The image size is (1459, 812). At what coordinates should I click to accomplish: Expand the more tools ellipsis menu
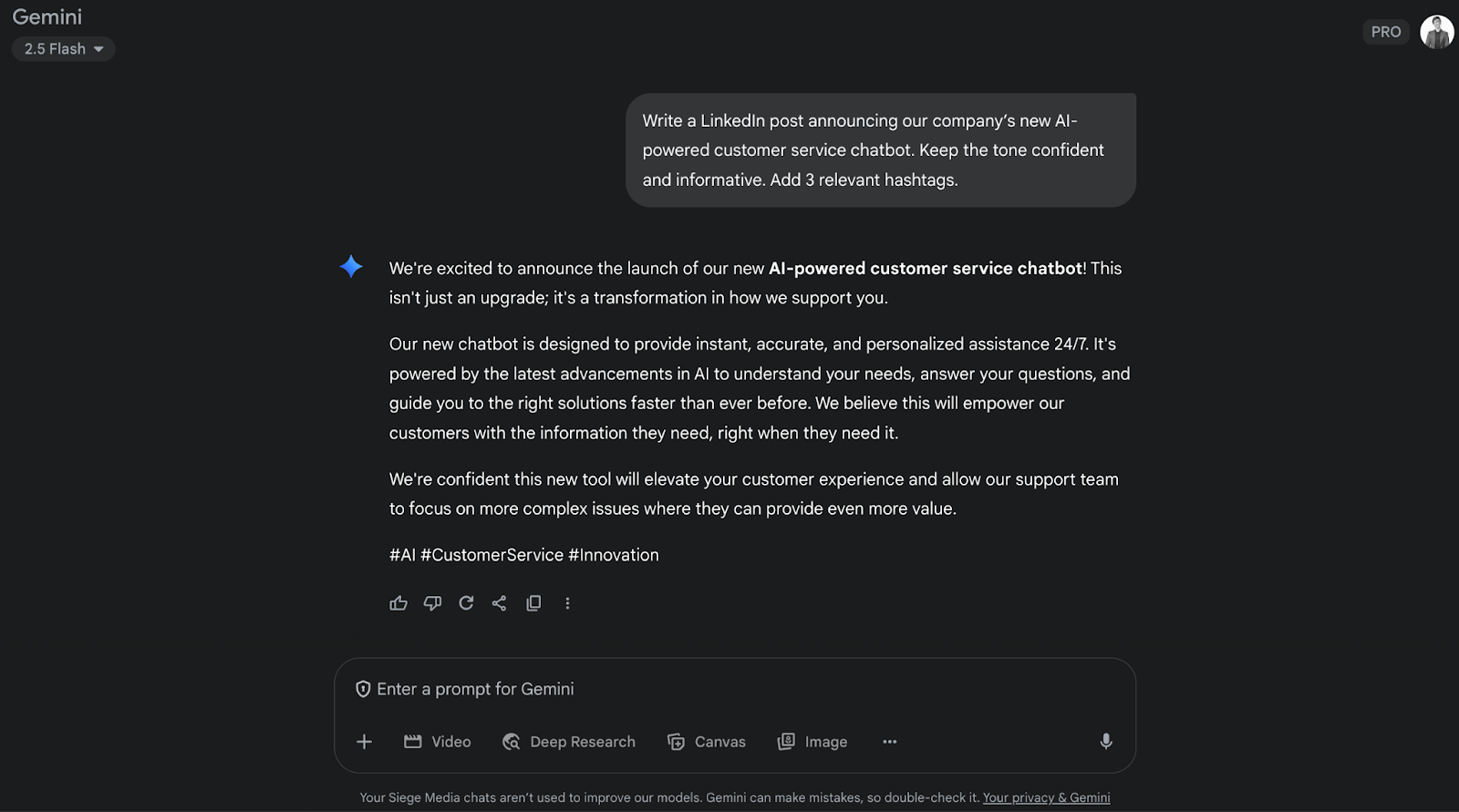point(889,742)
